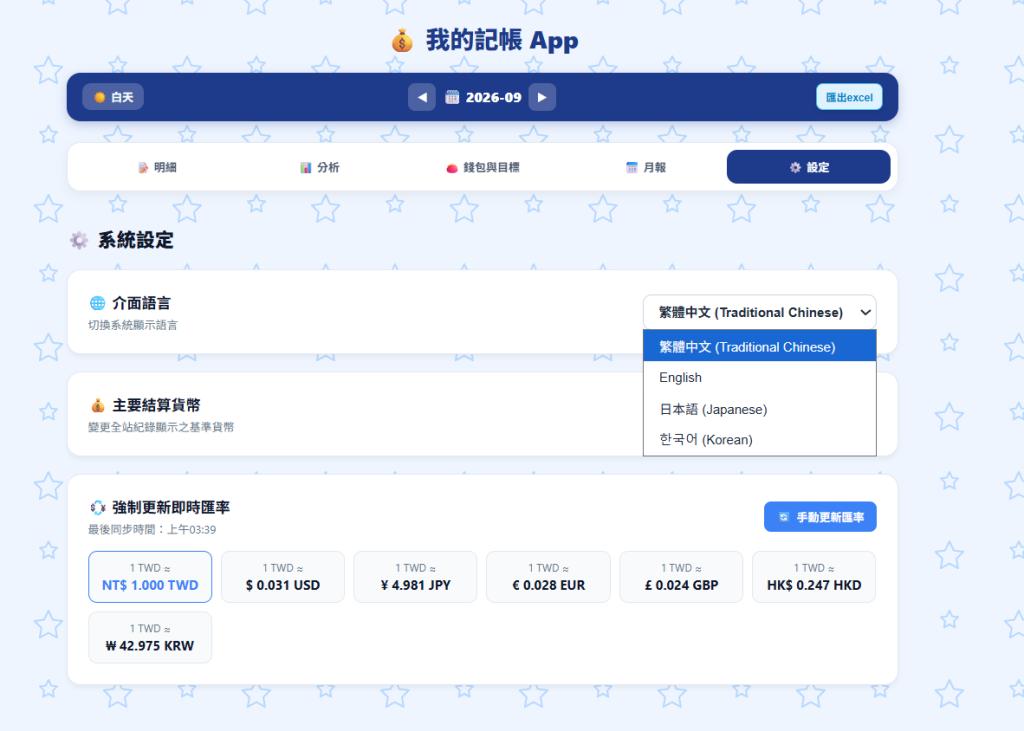
Task: Collapse the interface language dropdown
Action: pyautogui.click(x=760, y=312)
